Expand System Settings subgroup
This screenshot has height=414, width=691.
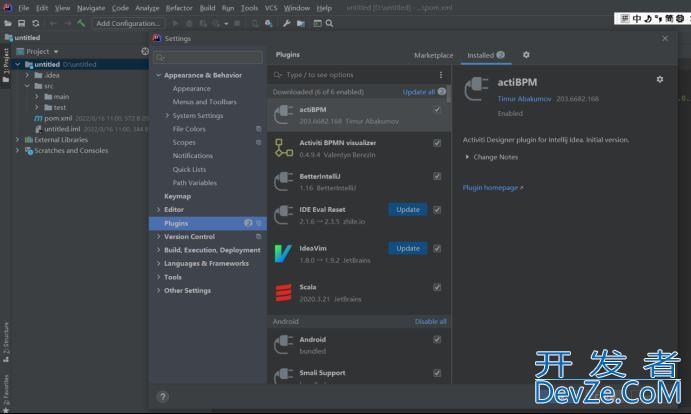point(167,116)
